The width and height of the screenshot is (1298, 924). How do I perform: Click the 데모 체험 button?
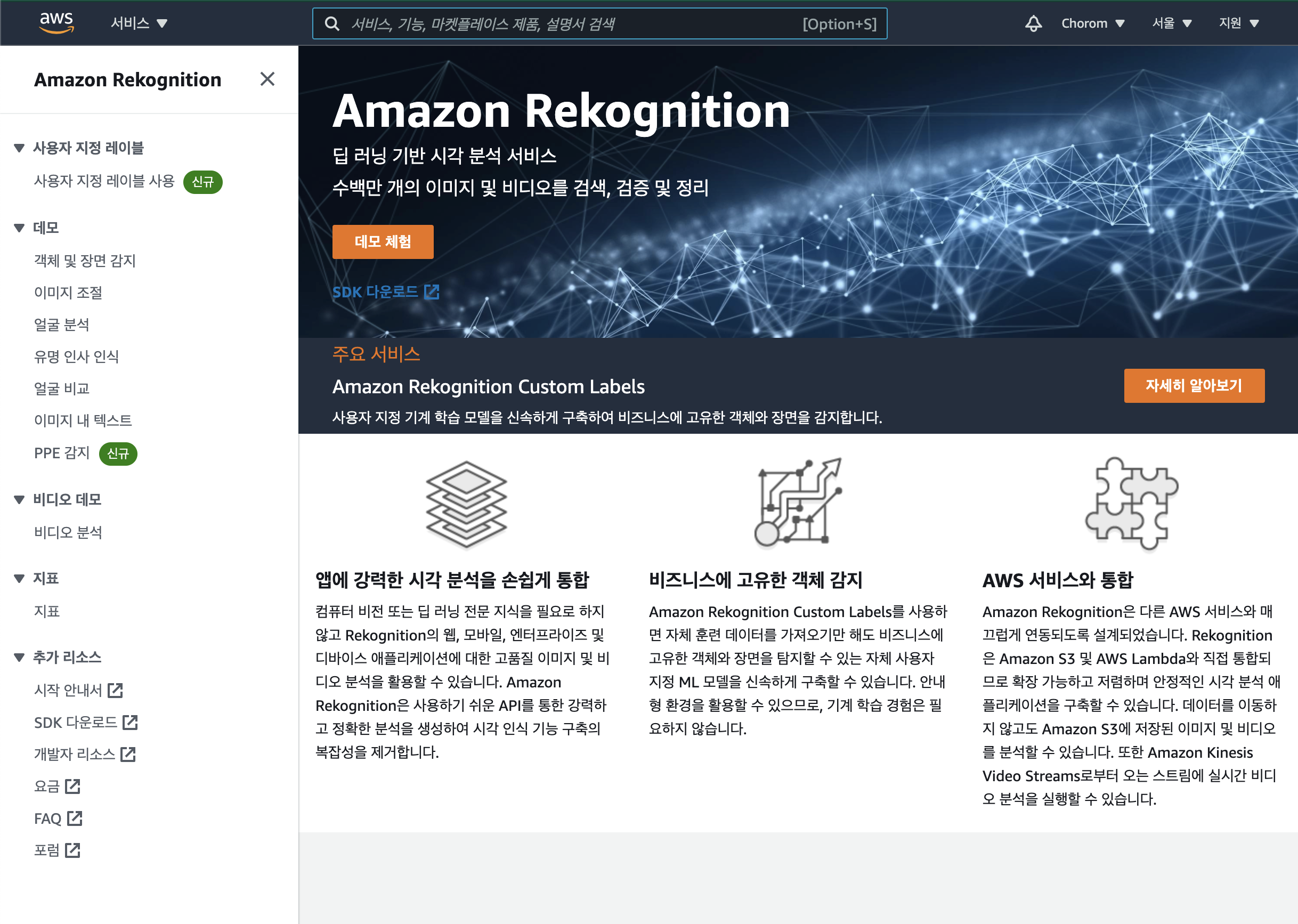[382, 242]
